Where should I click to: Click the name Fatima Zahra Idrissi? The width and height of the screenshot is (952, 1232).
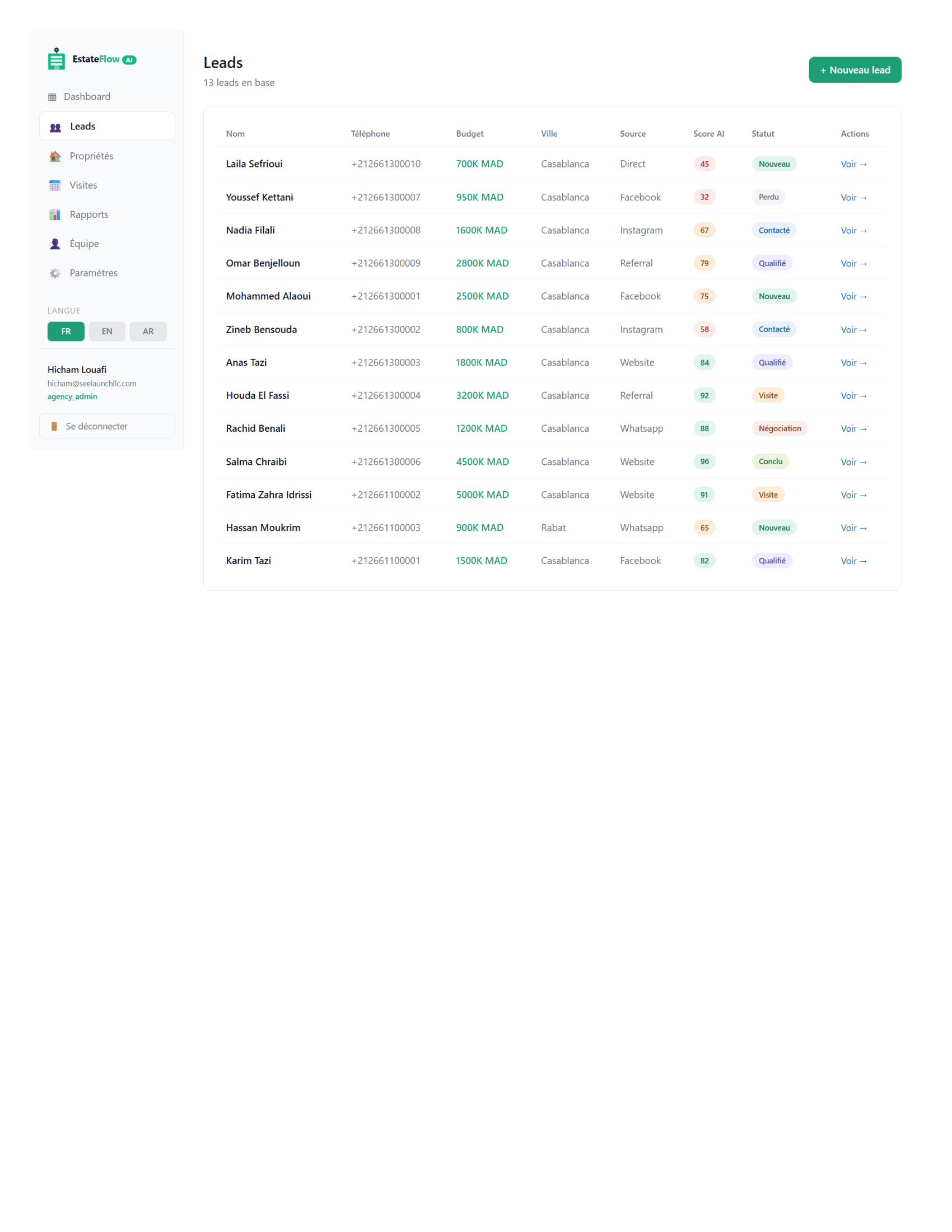pos(268,494)
